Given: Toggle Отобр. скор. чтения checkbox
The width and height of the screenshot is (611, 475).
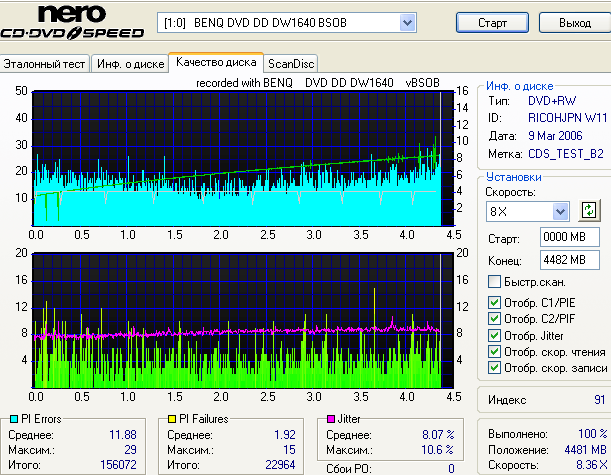Looking at the screenshot, I should [x=494, y=351].
